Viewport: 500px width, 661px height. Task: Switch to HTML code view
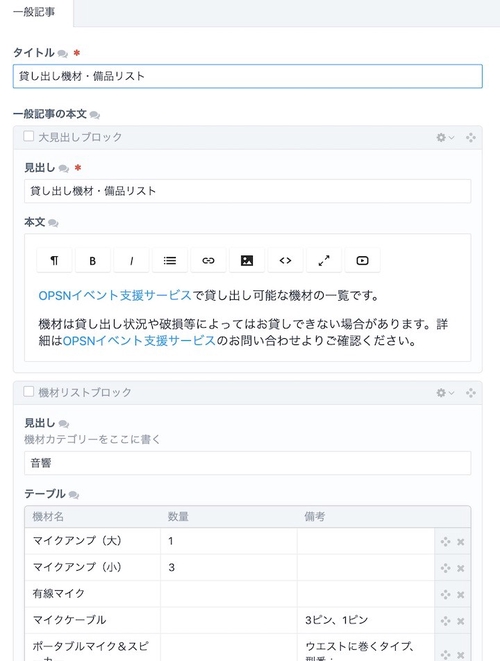285,260
